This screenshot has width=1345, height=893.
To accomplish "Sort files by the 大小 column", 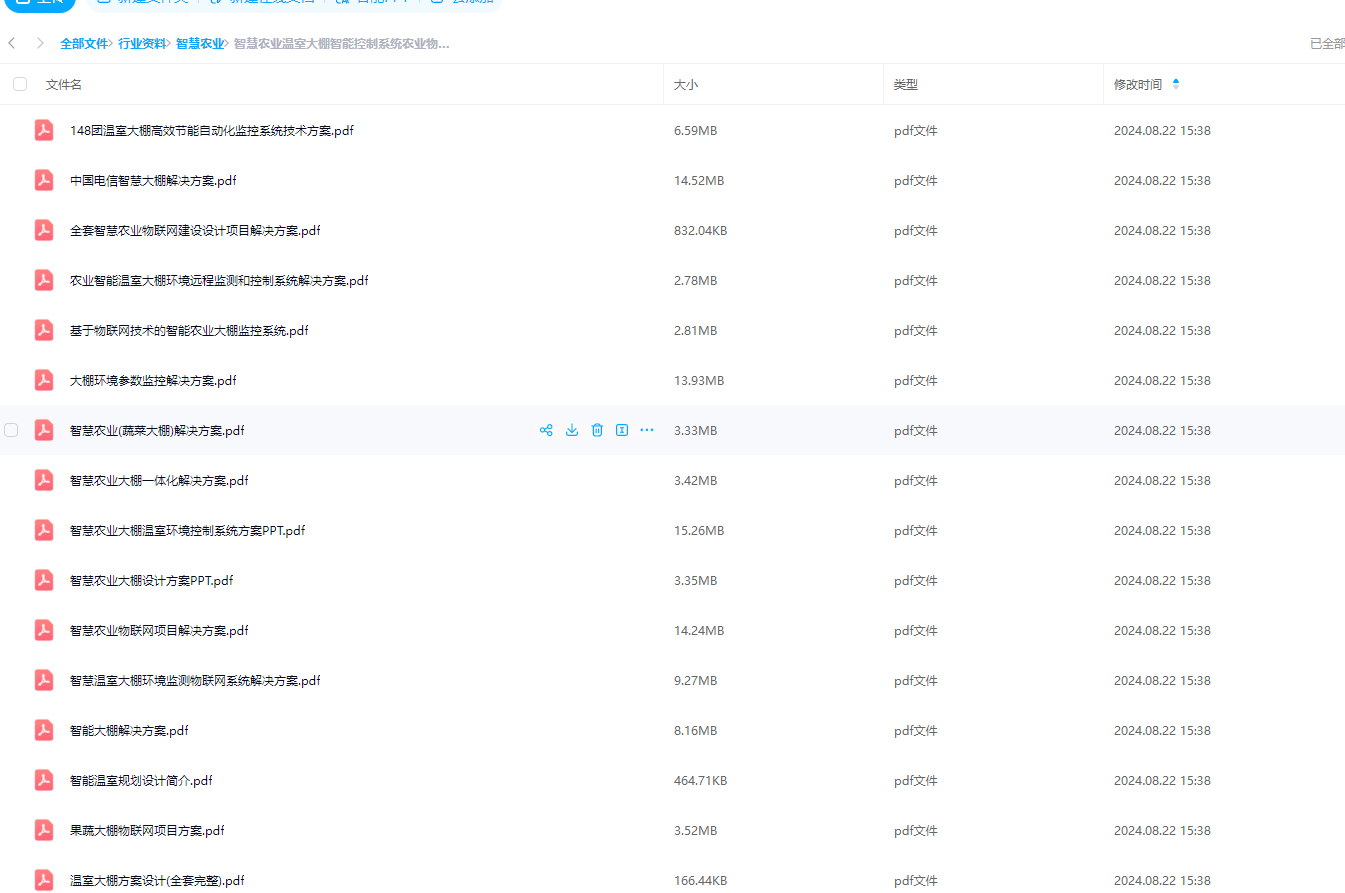I will [686, 85].
